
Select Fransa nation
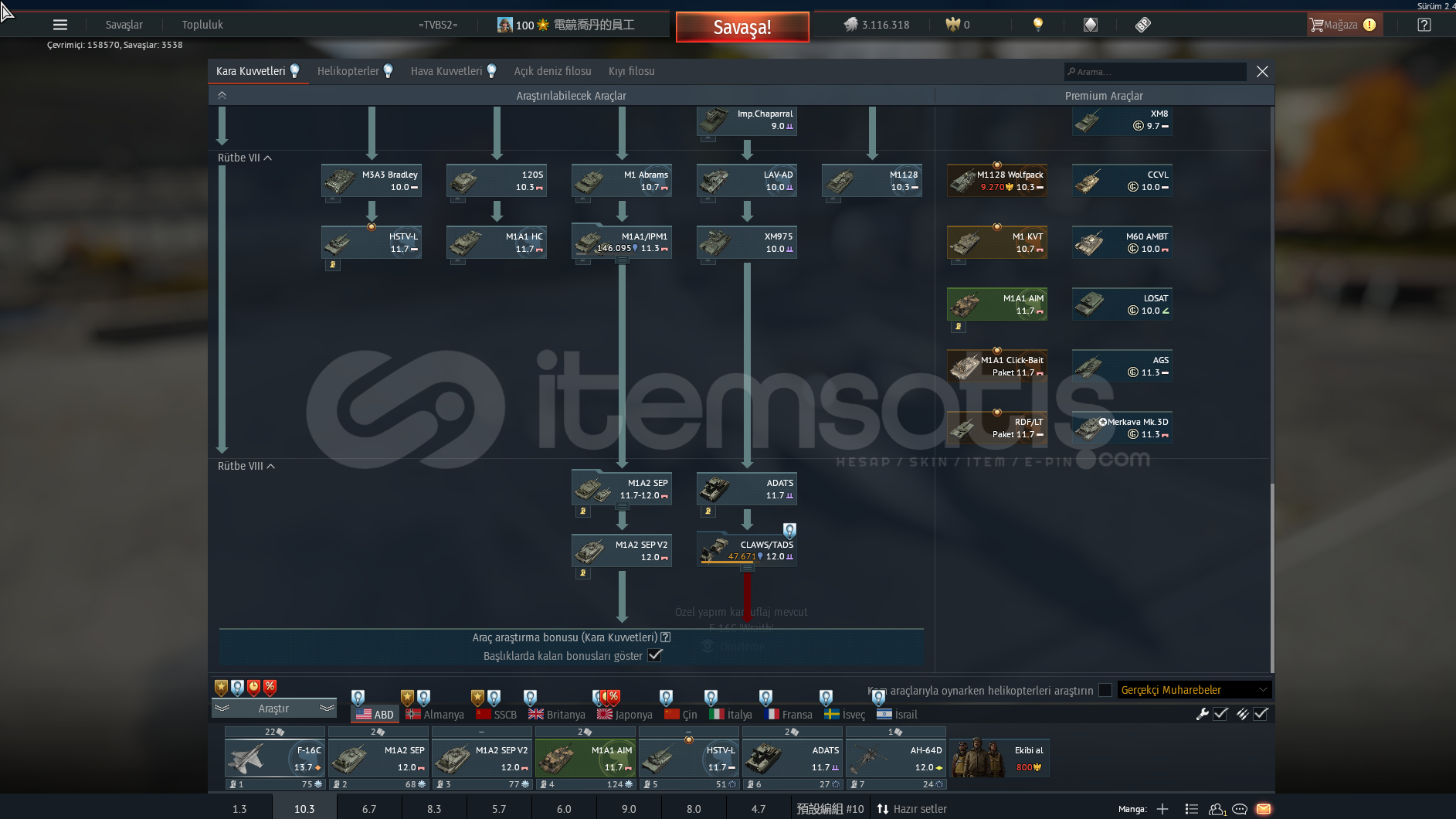click(x=789, y=715)
